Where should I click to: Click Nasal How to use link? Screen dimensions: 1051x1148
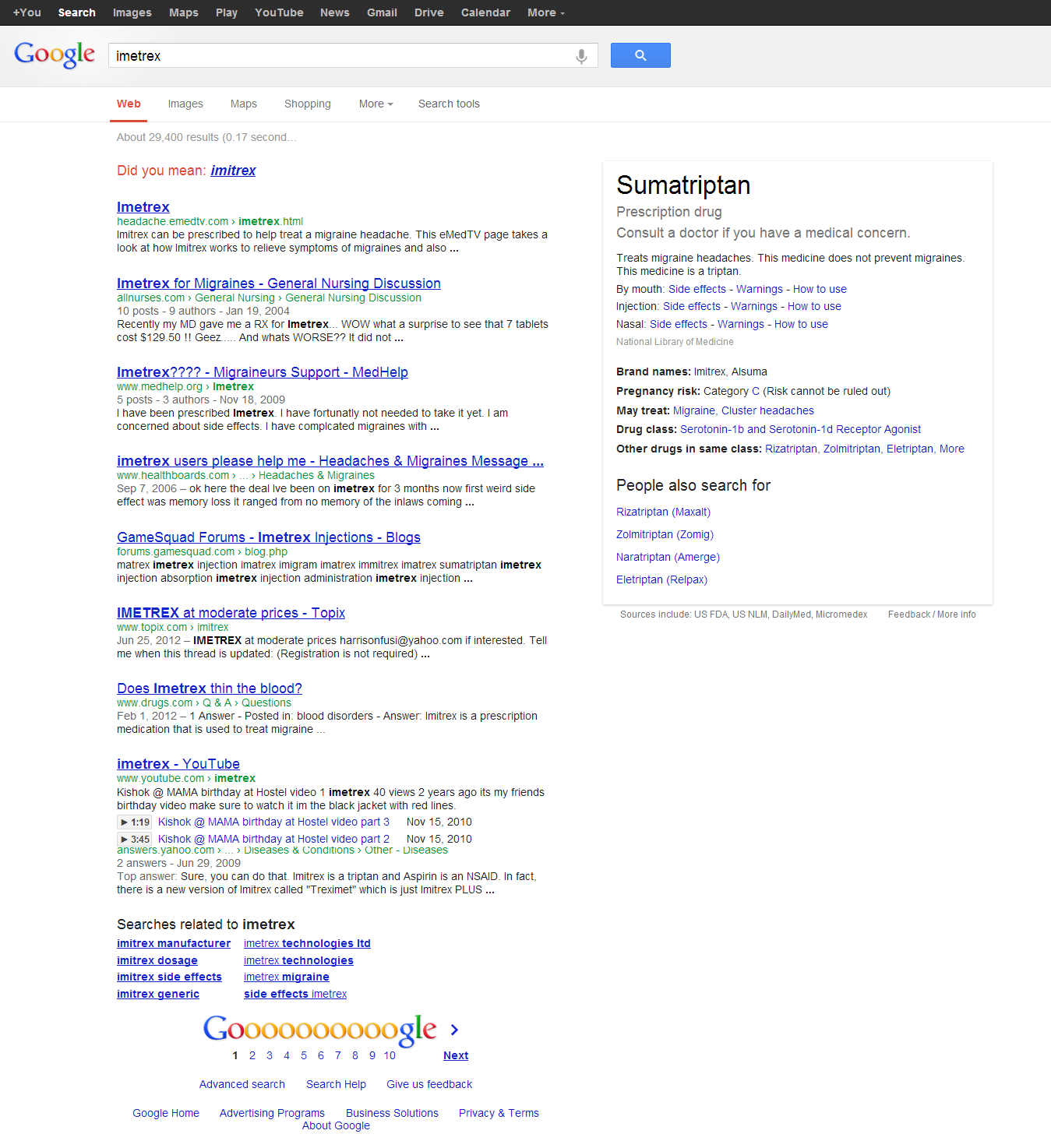click(801, 325)
